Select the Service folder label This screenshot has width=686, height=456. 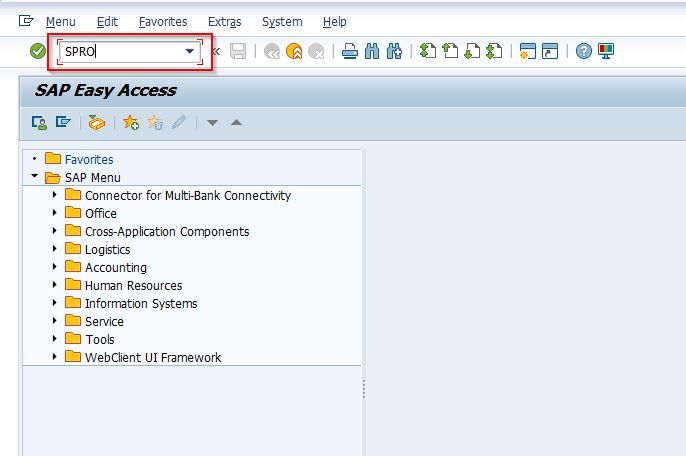click(104, 321)
